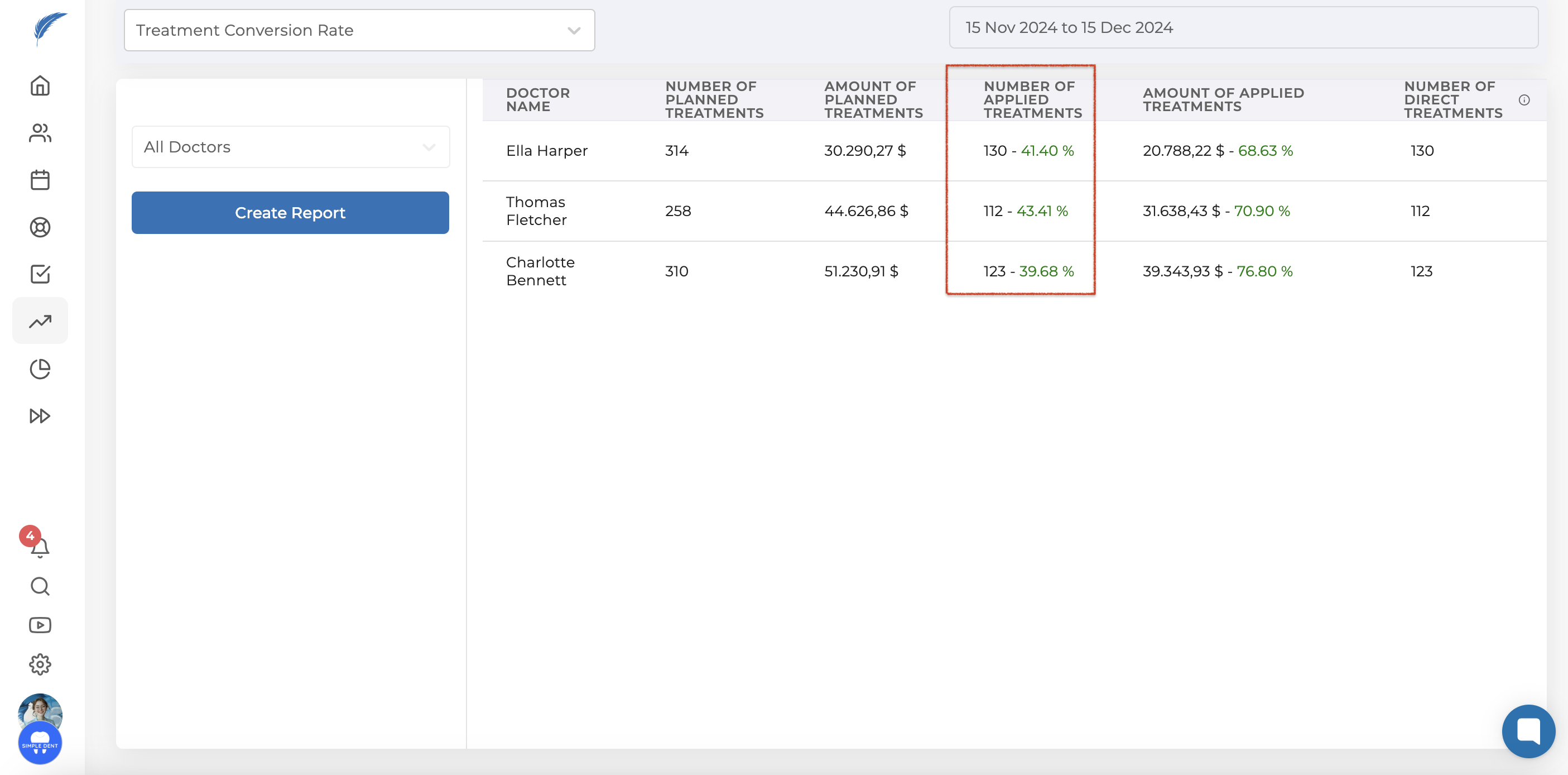Open the tasks checkbox icon
Screen dimensions: 1568x775
(40, 274)
